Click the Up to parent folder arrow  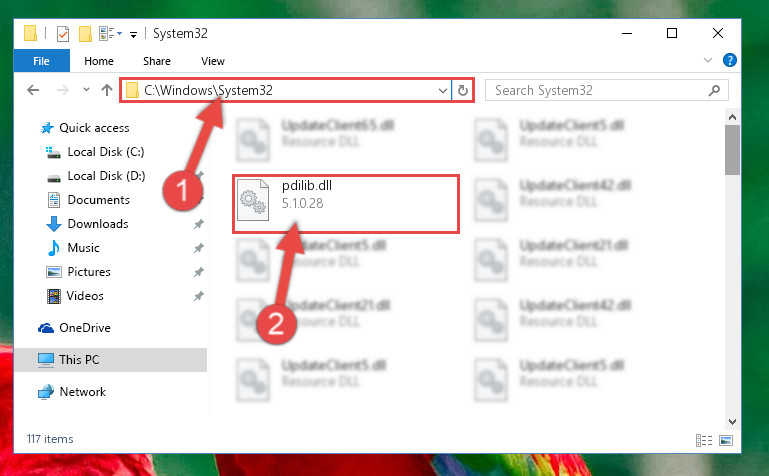(106, 90)
